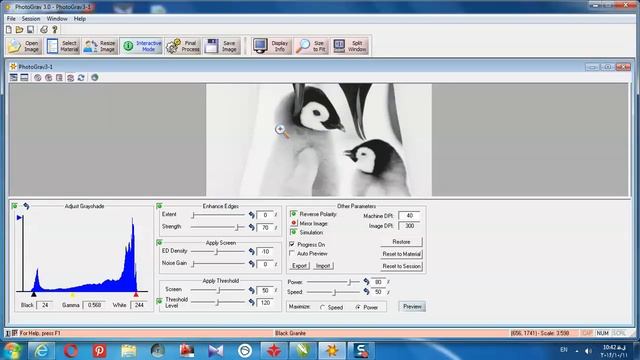640x360 pixels.
Task: Click the Speed slider handle
Action: 334,292
